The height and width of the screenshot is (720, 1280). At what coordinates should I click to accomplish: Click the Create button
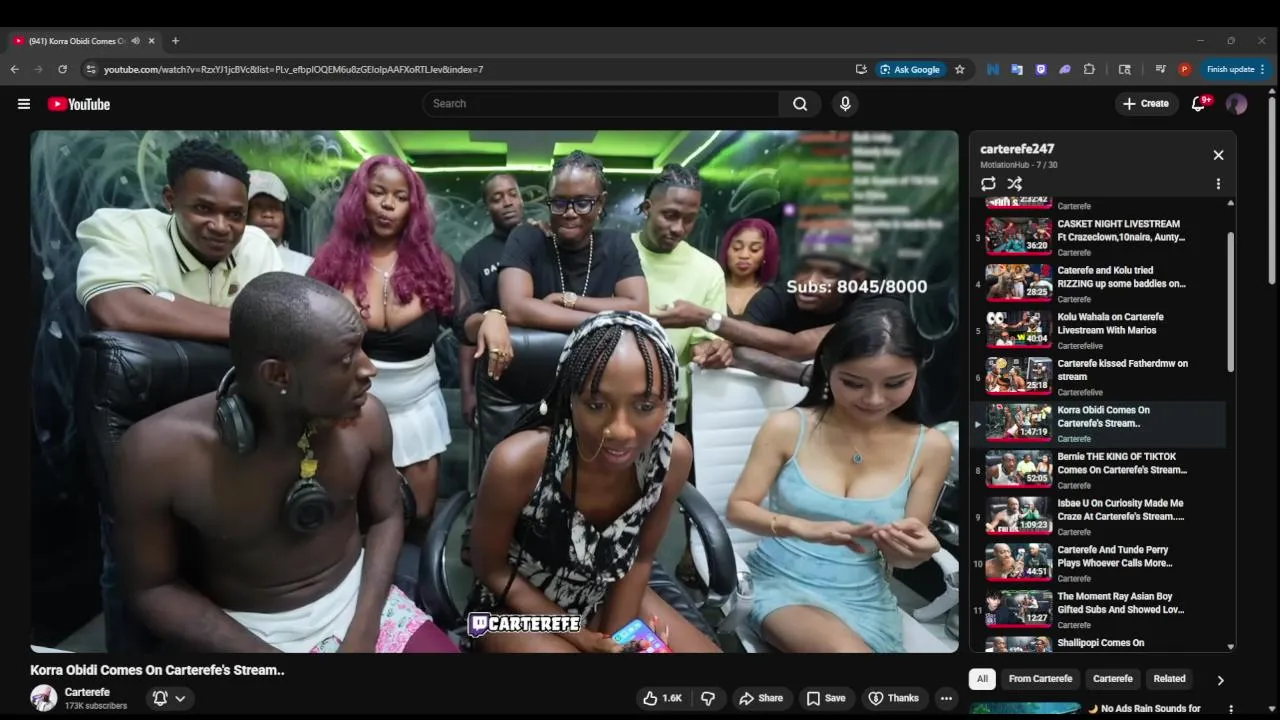pos(1146,104)
